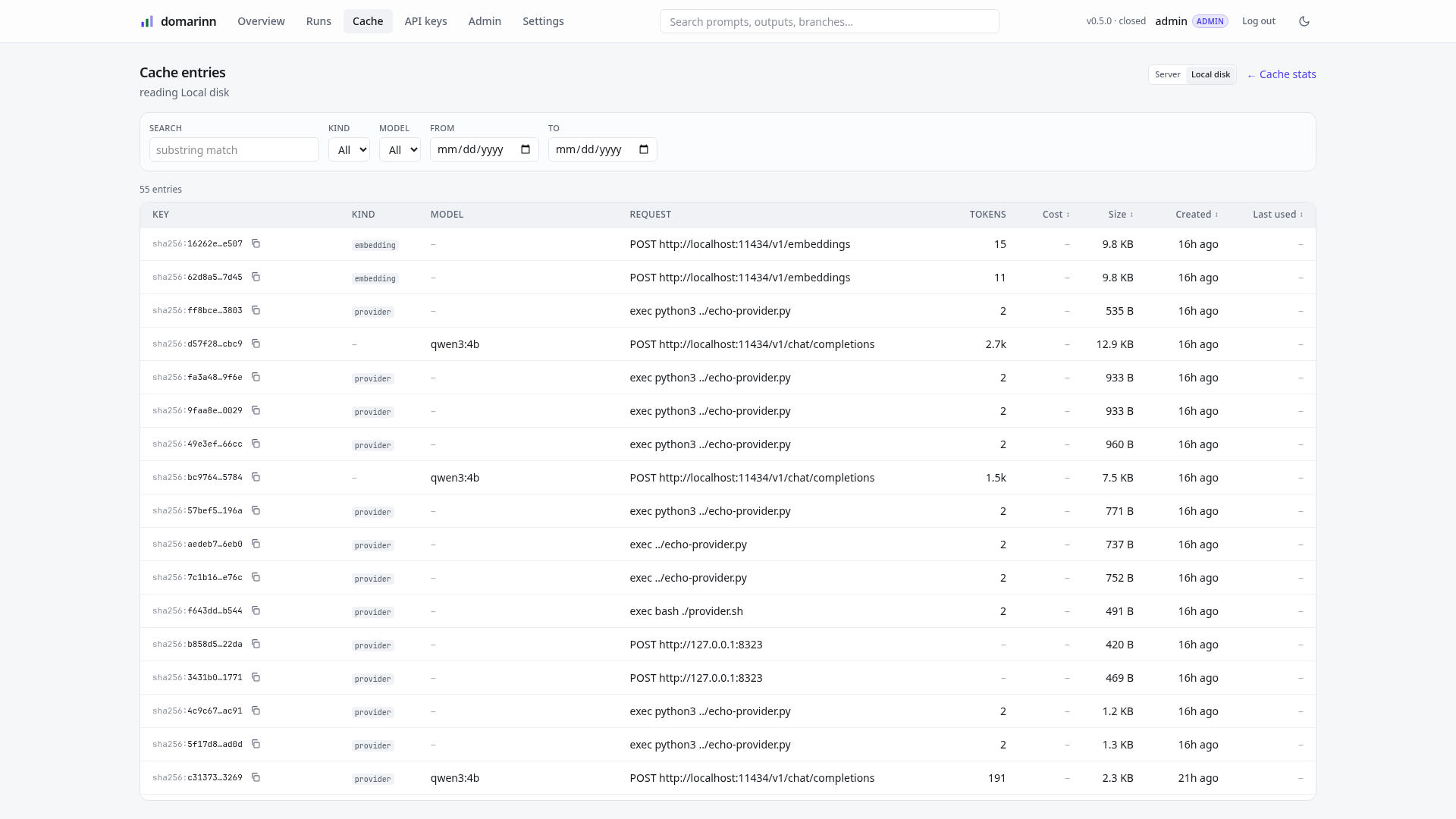Viewport: 1456px width, 819px height.
Task: Copy key sha256:3431b0…1771
Action: (256, 677)
